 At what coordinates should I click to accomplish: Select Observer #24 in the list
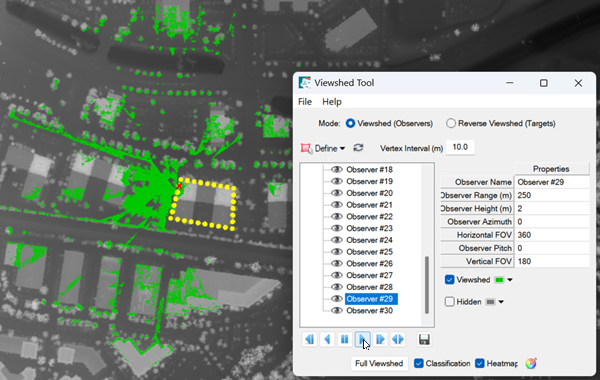(369, 240)
